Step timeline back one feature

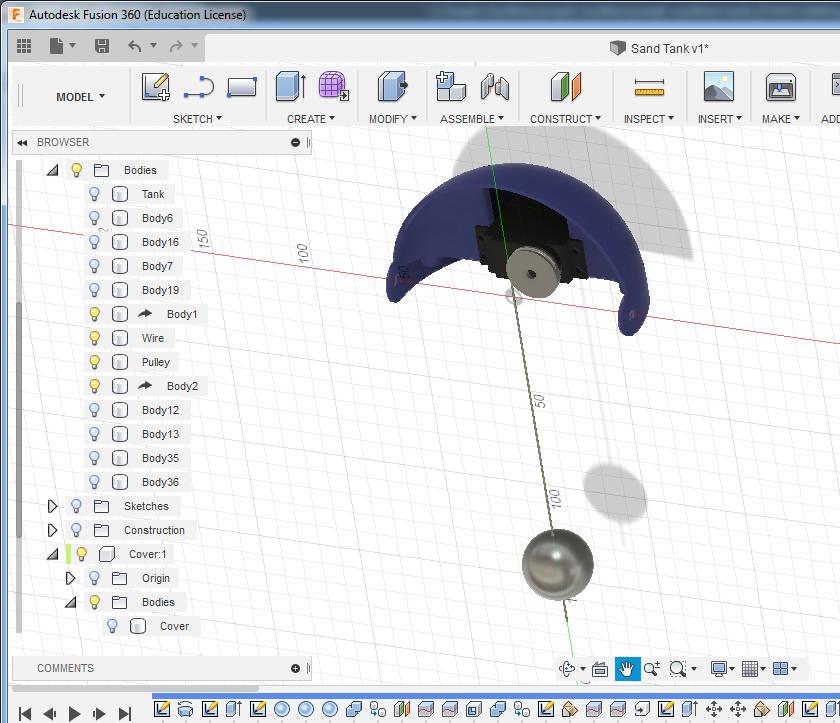click(50, 713)
